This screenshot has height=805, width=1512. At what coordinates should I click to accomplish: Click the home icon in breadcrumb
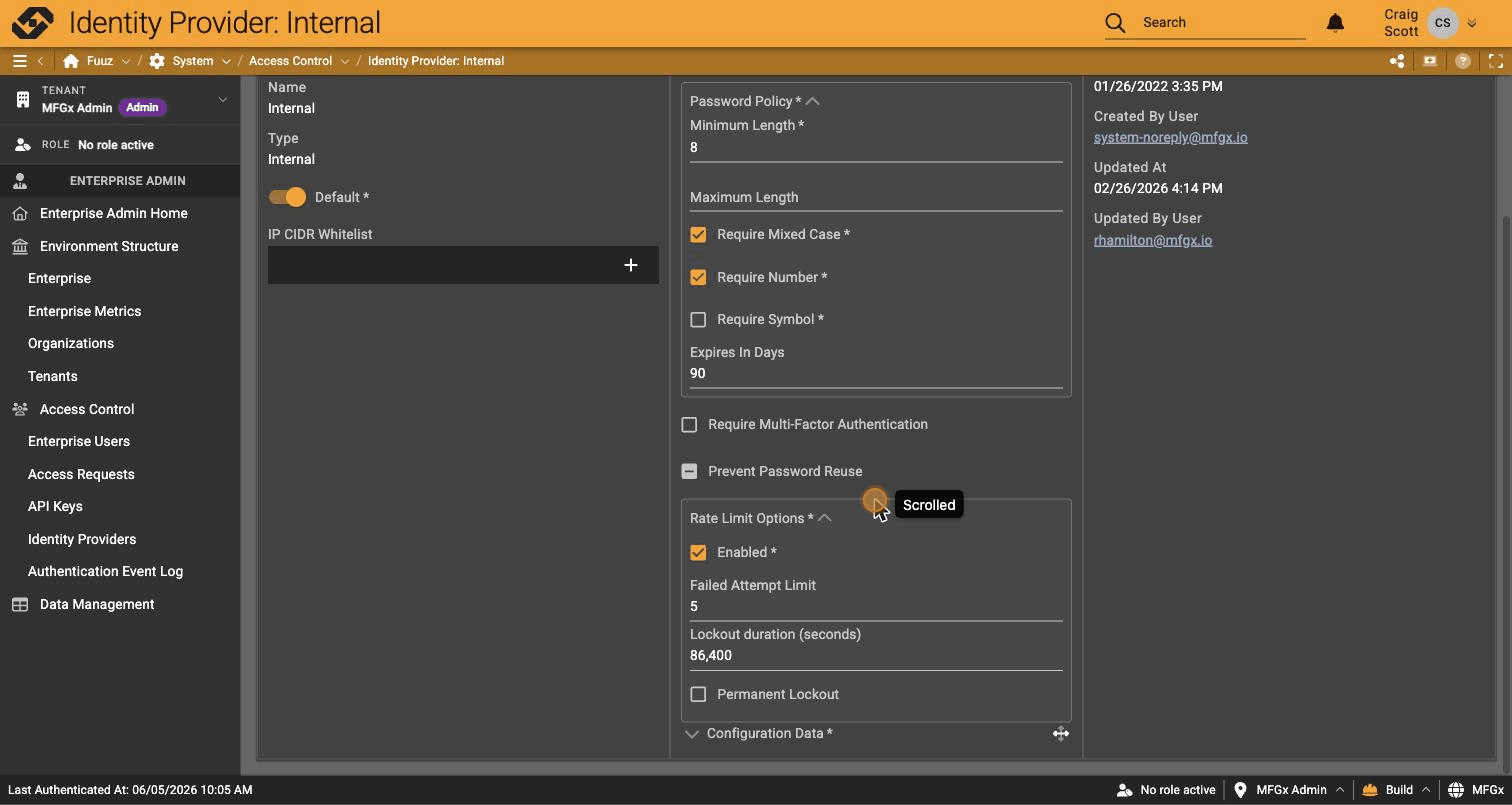70,61
